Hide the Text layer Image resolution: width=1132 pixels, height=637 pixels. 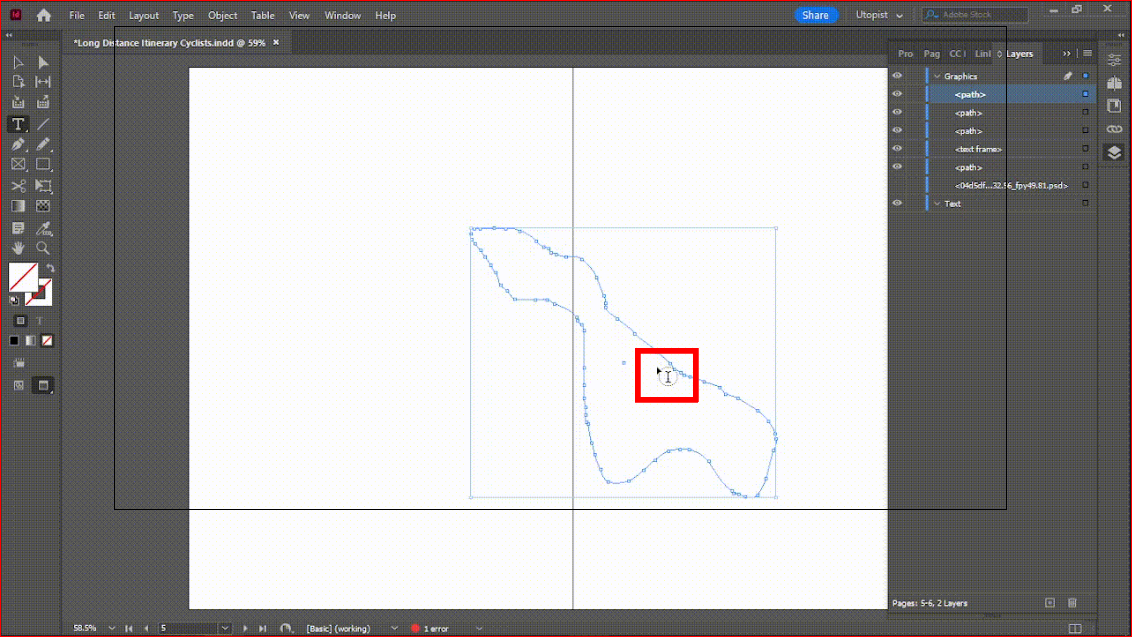897,203
